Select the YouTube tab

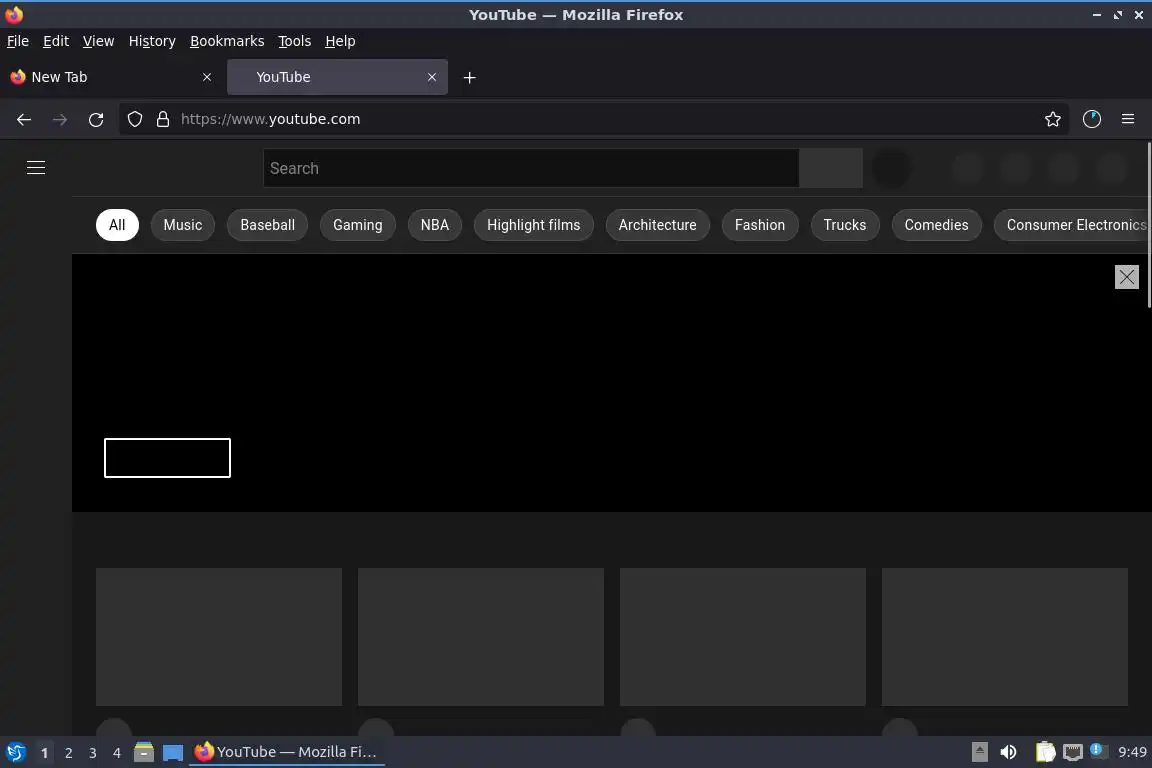click(337, 77)
